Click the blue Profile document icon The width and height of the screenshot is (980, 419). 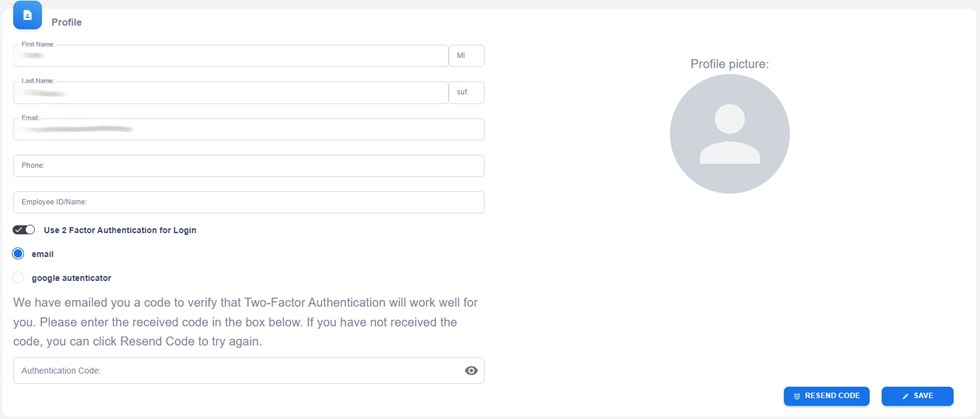[27, 16]
